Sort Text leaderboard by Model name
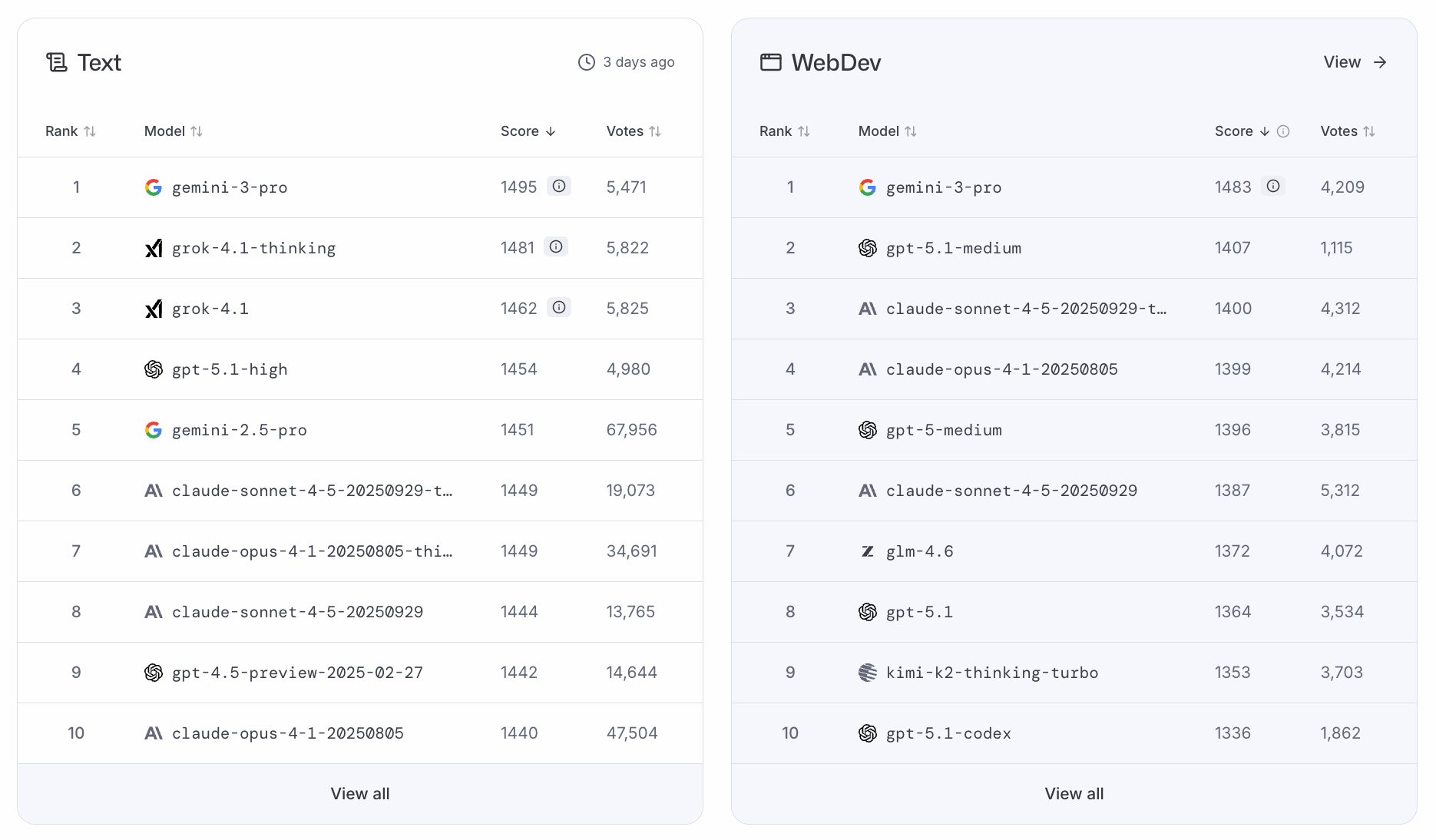Screen dimensions: 1436x840 pyautogui.click(x=174, y=131)
